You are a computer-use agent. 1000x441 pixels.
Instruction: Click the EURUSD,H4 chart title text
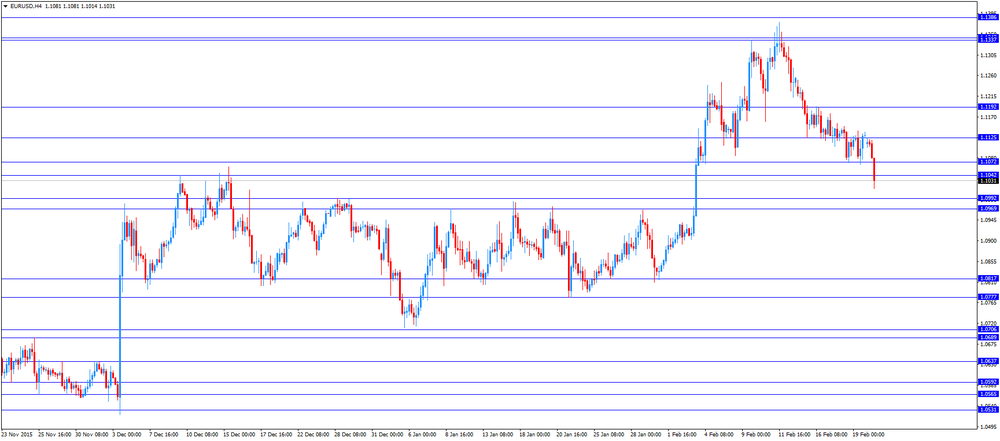pos(26,5)
